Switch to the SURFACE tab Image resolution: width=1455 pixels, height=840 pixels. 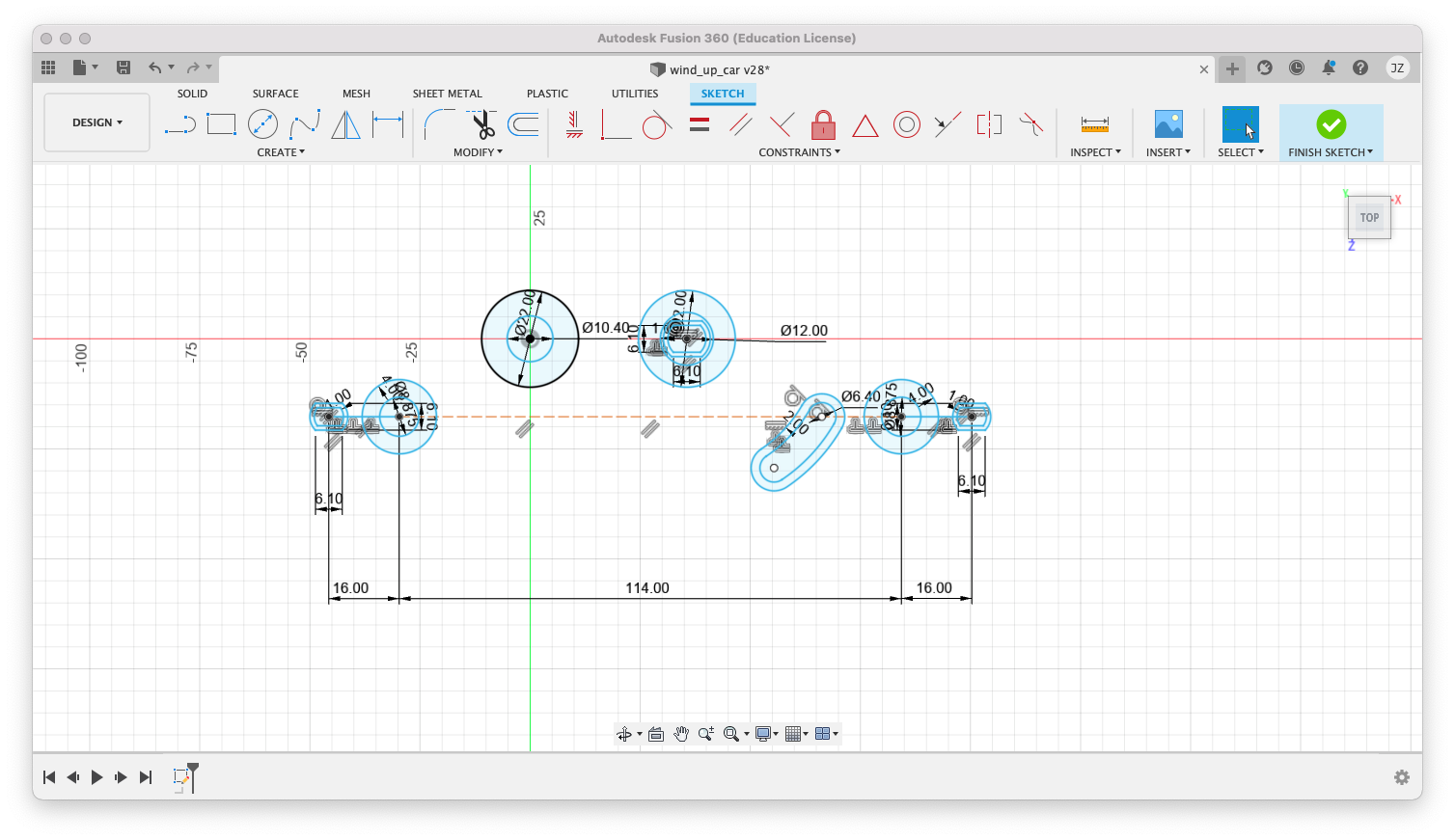click(x=275, y=94)
